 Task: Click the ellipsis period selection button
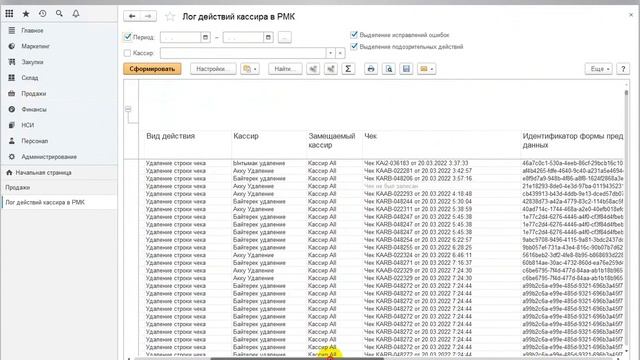(285, 37)
